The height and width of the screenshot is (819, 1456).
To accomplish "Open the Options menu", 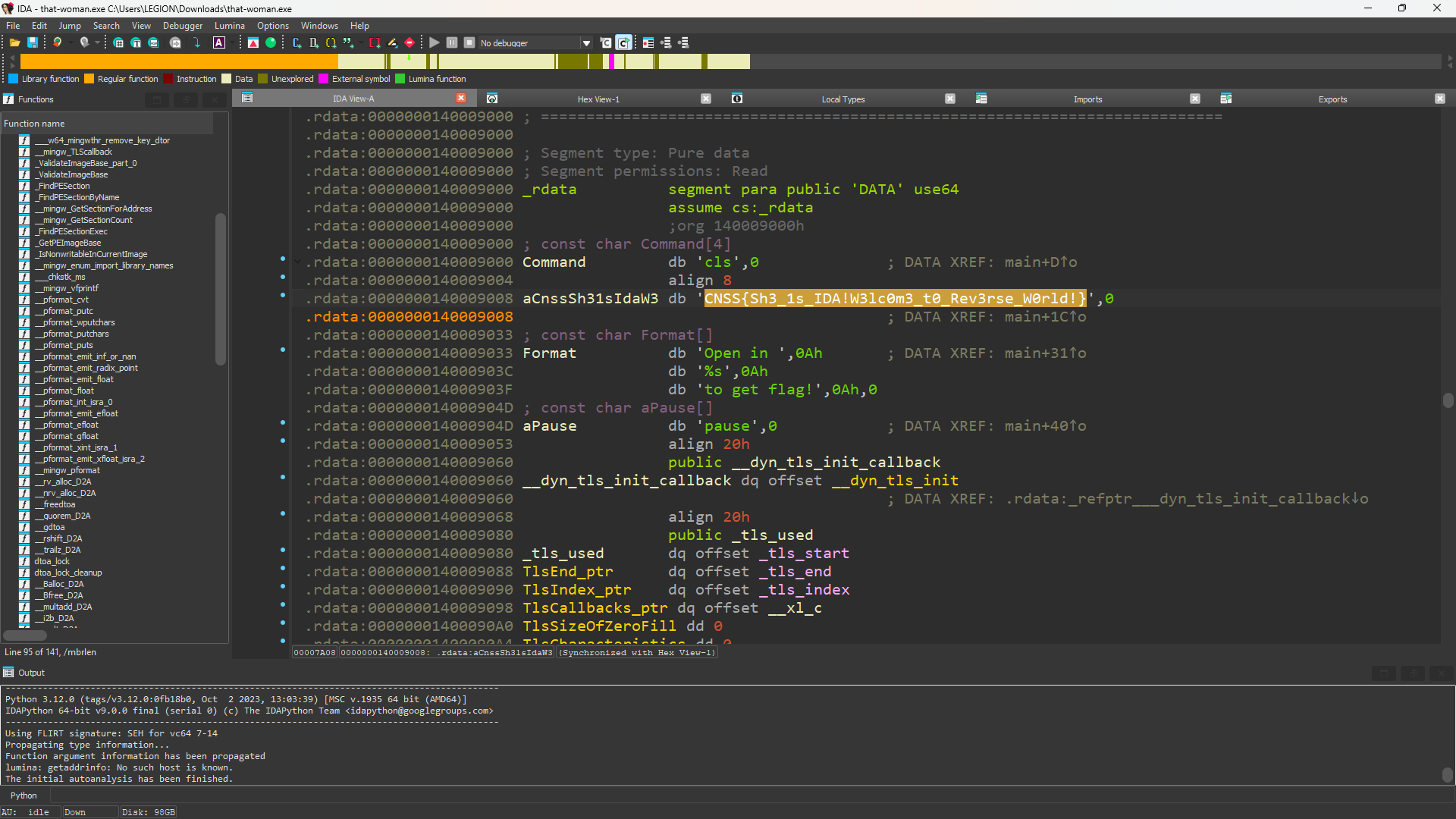I will 273,26.
